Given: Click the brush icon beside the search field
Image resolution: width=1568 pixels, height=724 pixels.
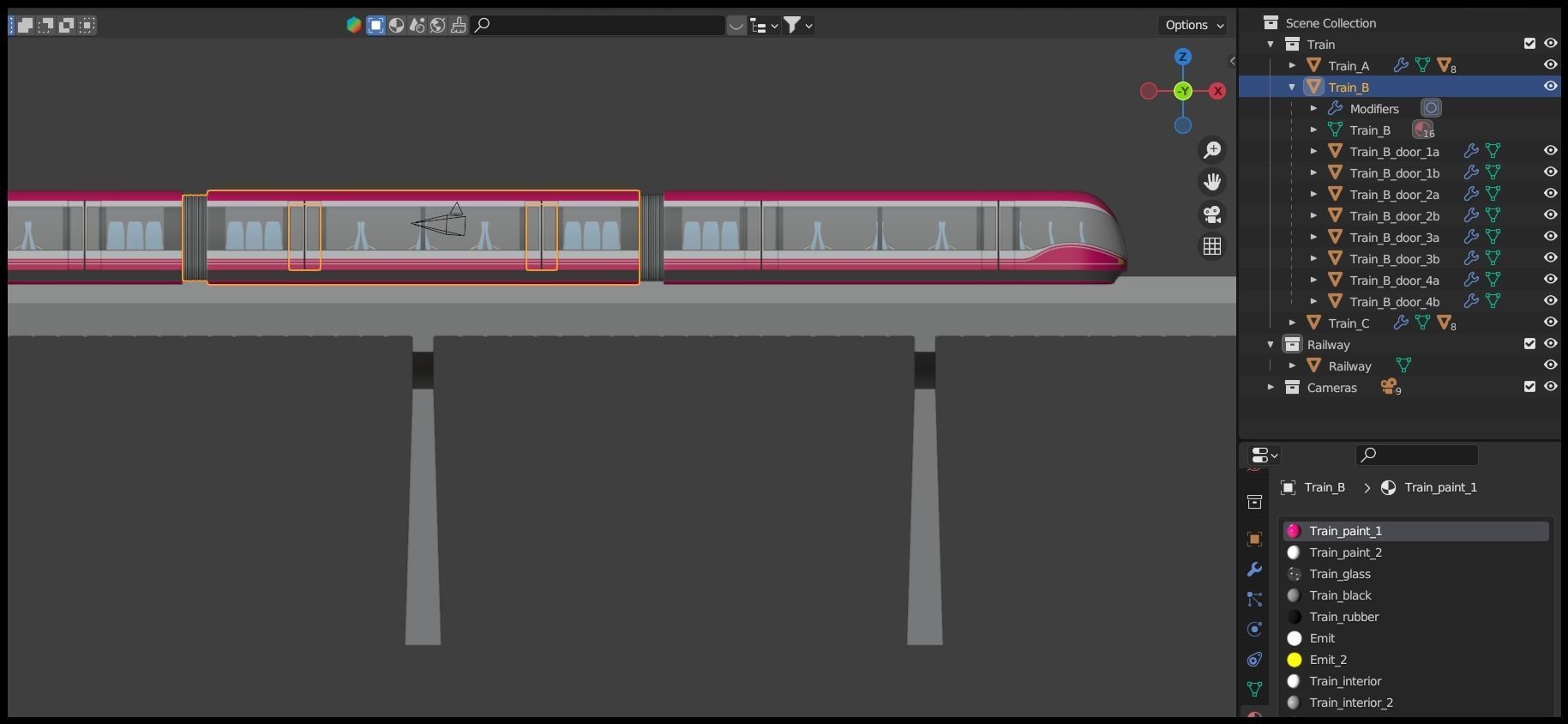Looking at the screenshot, I should coord(459,25).
